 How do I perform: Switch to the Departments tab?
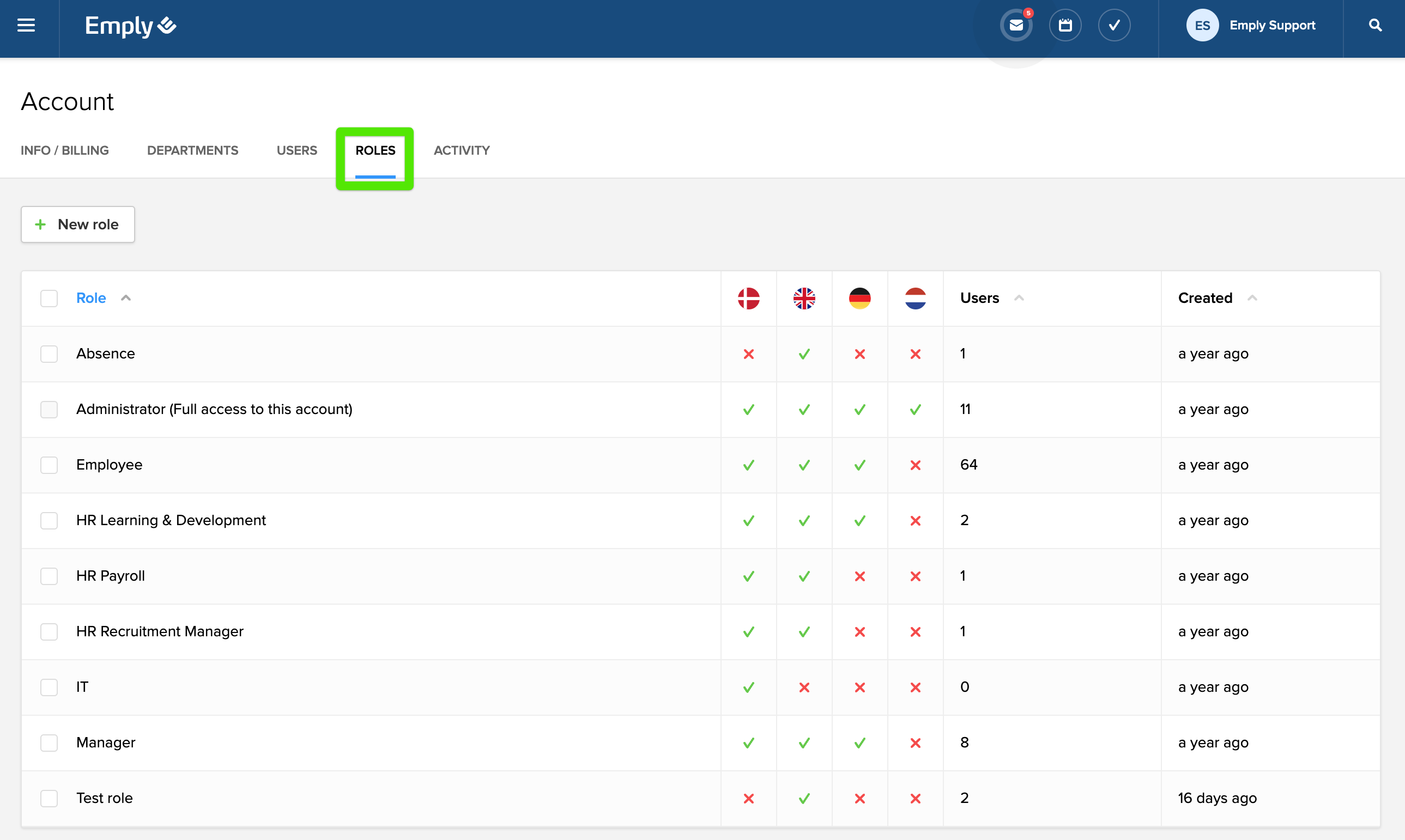[192, 150]
